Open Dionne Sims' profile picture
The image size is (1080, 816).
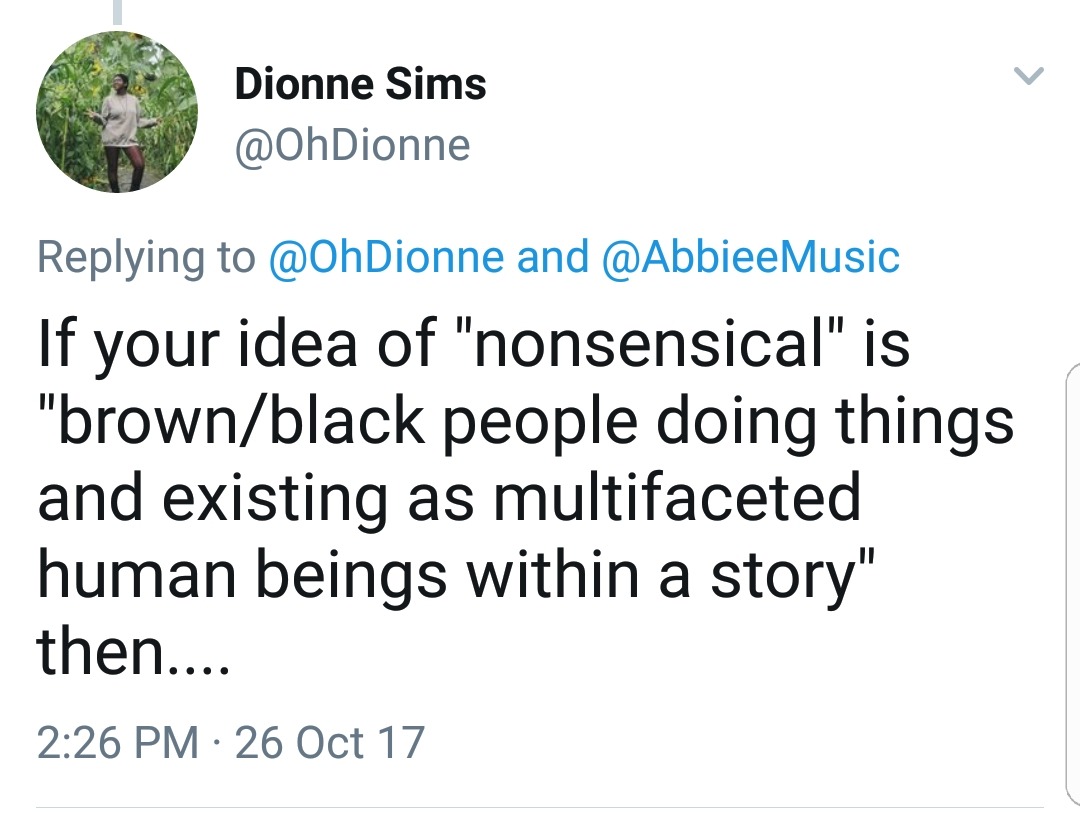point(117,111)
